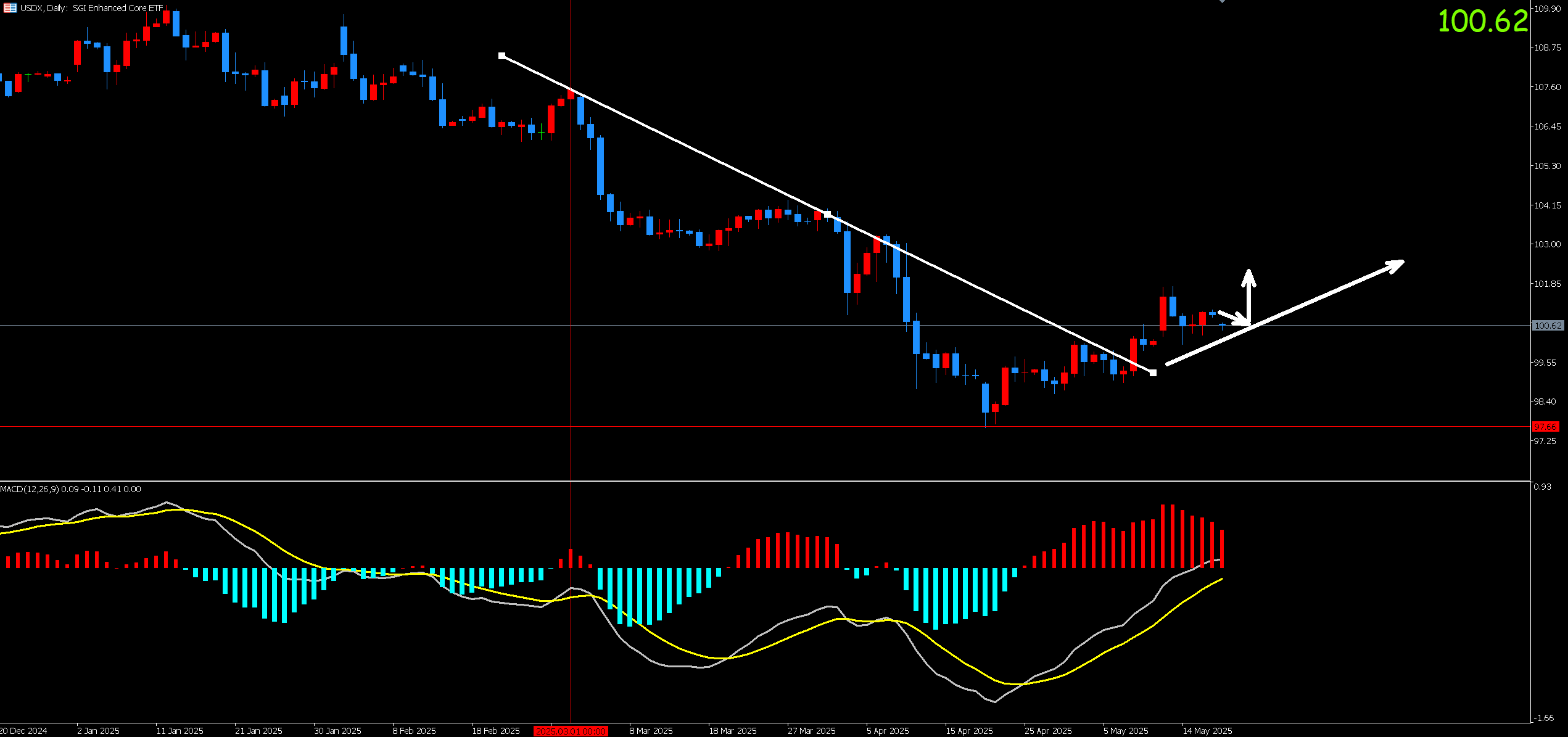This screenshot has width=1568, height=737.
Task: Click the long rising arrow's arrowhead
Action: (1395, 266)
